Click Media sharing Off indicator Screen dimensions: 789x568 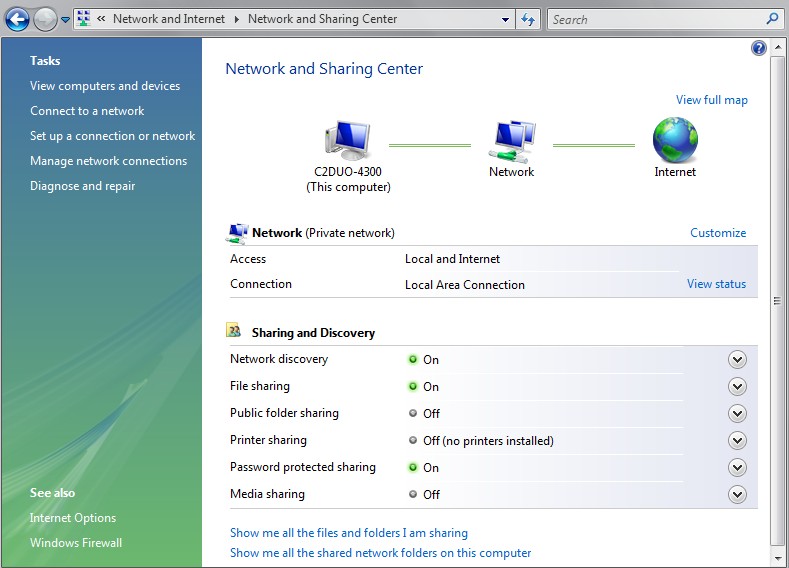point(413,494)
